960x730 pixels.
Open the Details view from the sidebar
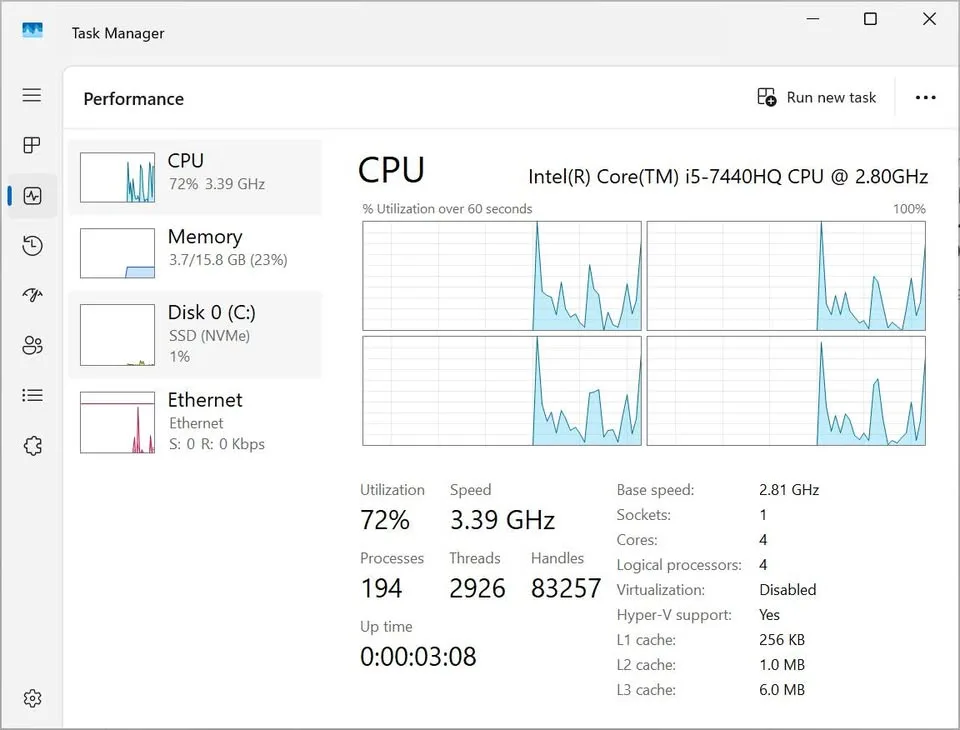[31, 395]
